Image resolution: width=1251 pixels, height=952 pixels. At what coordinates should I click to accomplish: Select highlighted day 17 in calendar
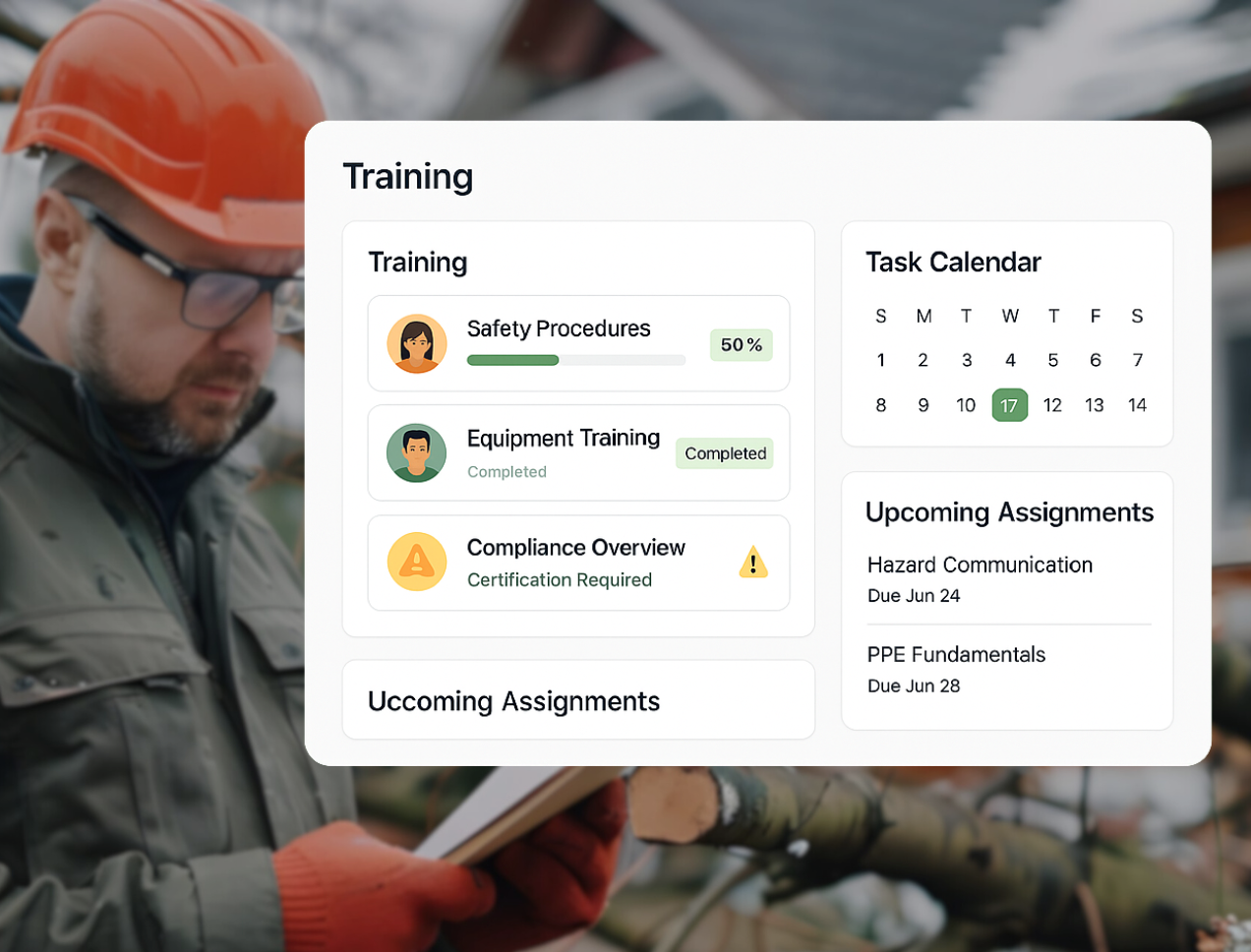coord(1010,405)
